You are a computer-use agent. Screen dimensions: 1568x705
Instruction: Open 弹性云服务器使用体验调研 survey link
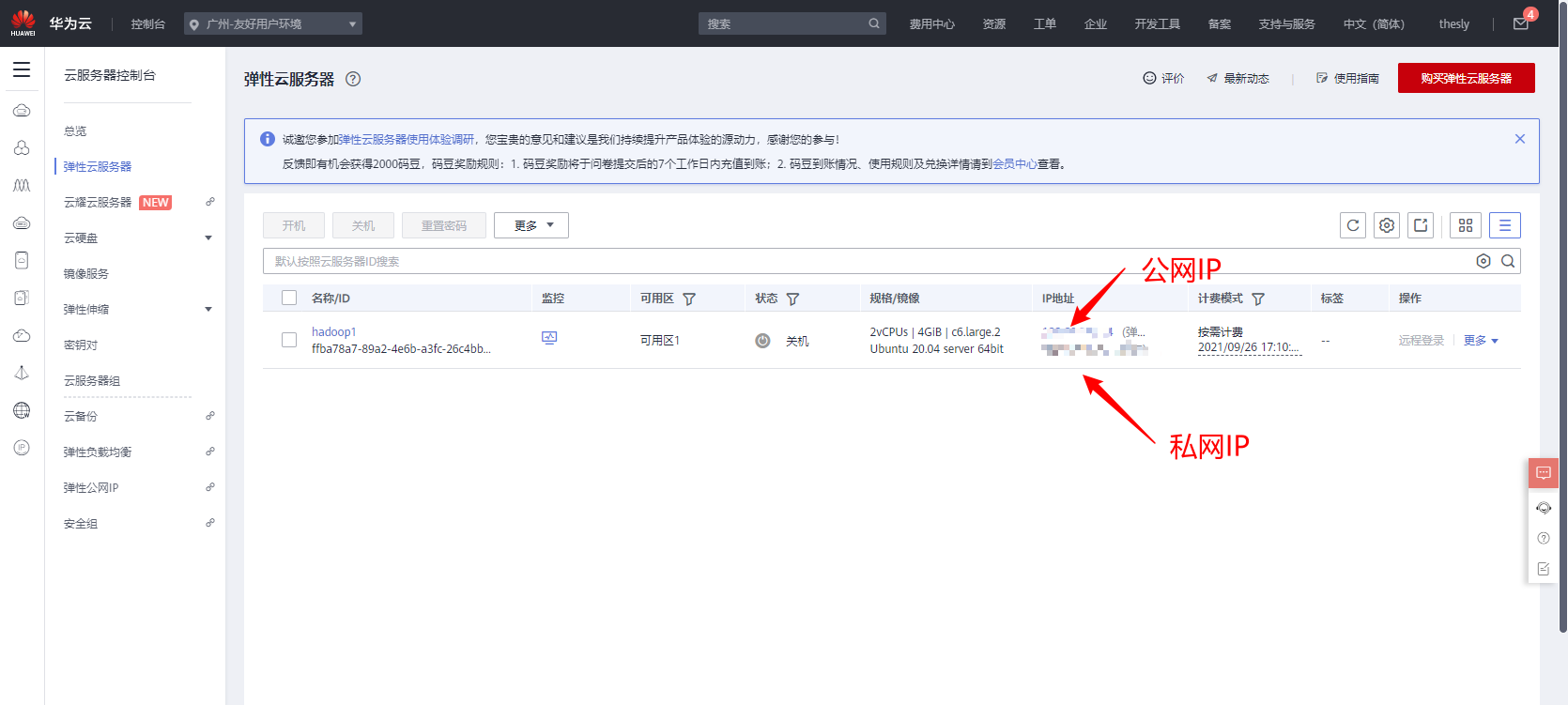coord(407,139)
